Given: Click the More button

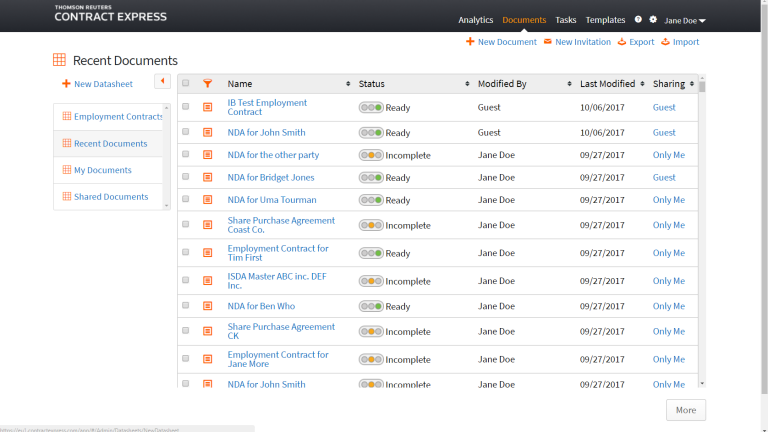Looking at the screenshot, I should [x=686, y=410].
